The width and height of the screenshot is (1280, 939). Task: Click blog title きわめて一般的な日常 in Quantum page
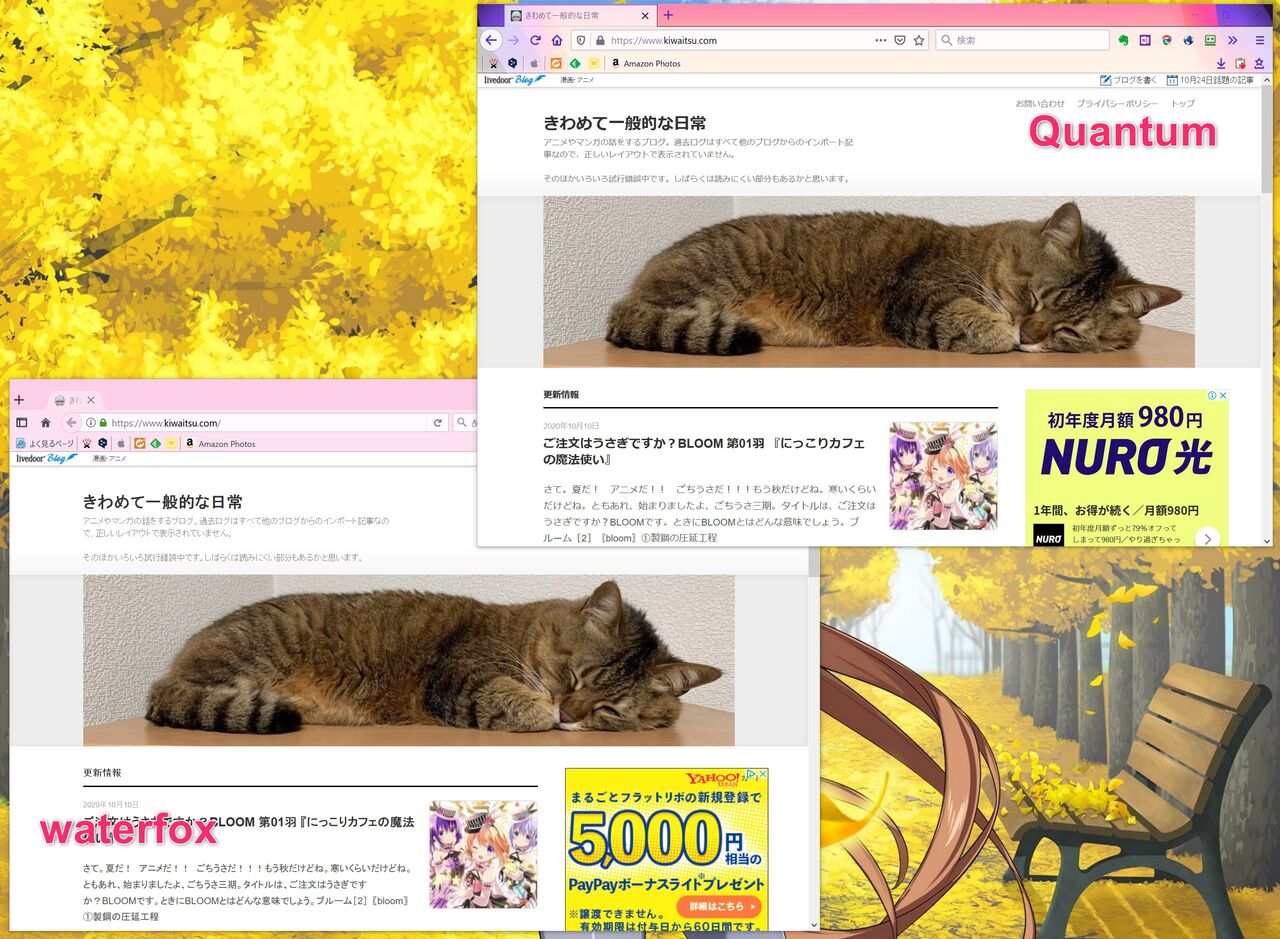pyautogui.click(x=624, y=123)
